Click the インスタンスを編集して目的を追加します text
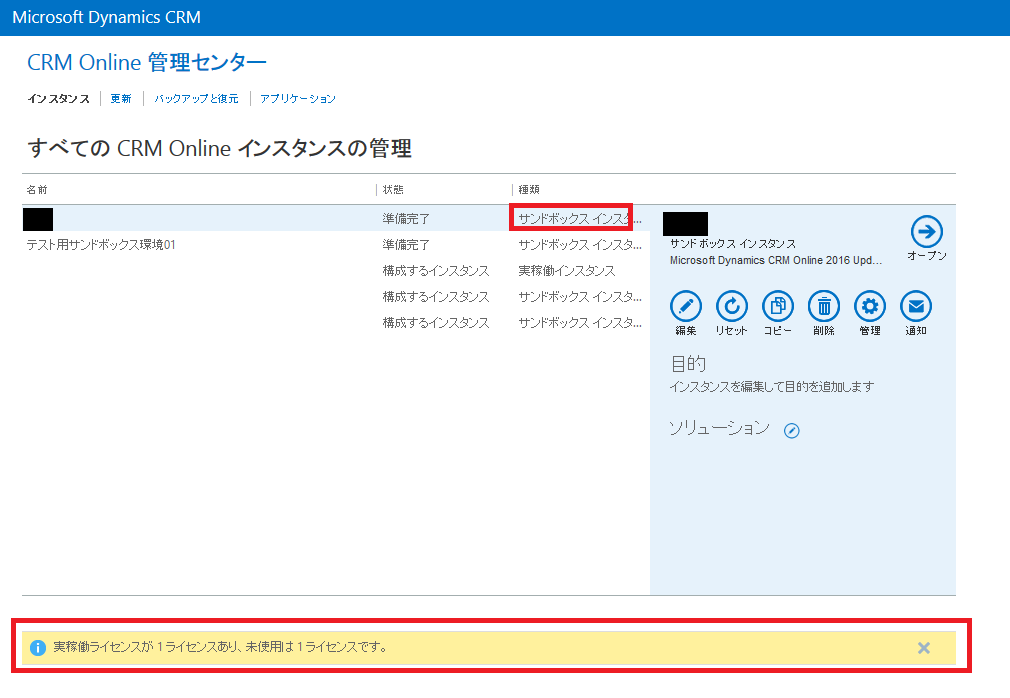 coord(772,386)
